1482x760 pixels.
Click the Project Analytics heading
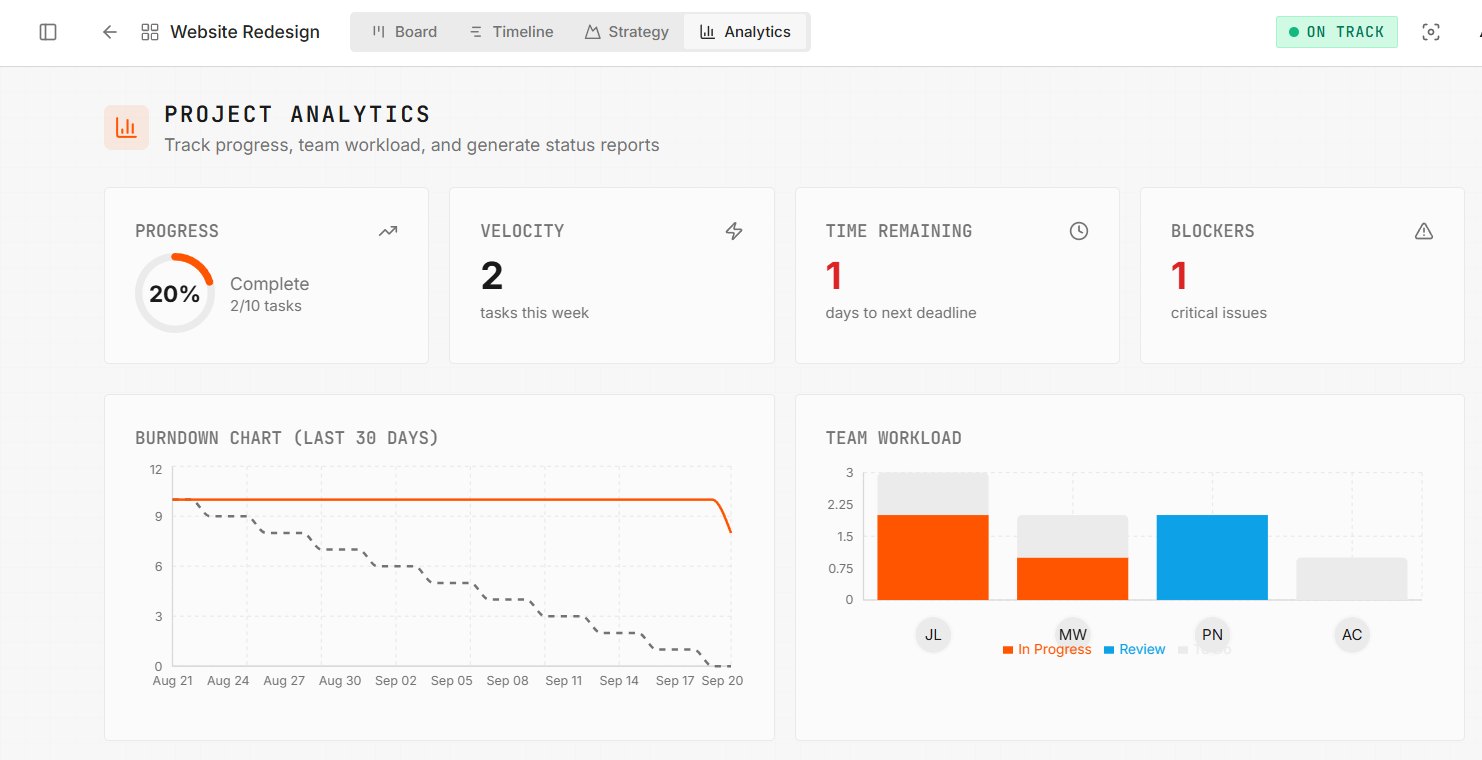pyautogui.click(x=298, y=114)
